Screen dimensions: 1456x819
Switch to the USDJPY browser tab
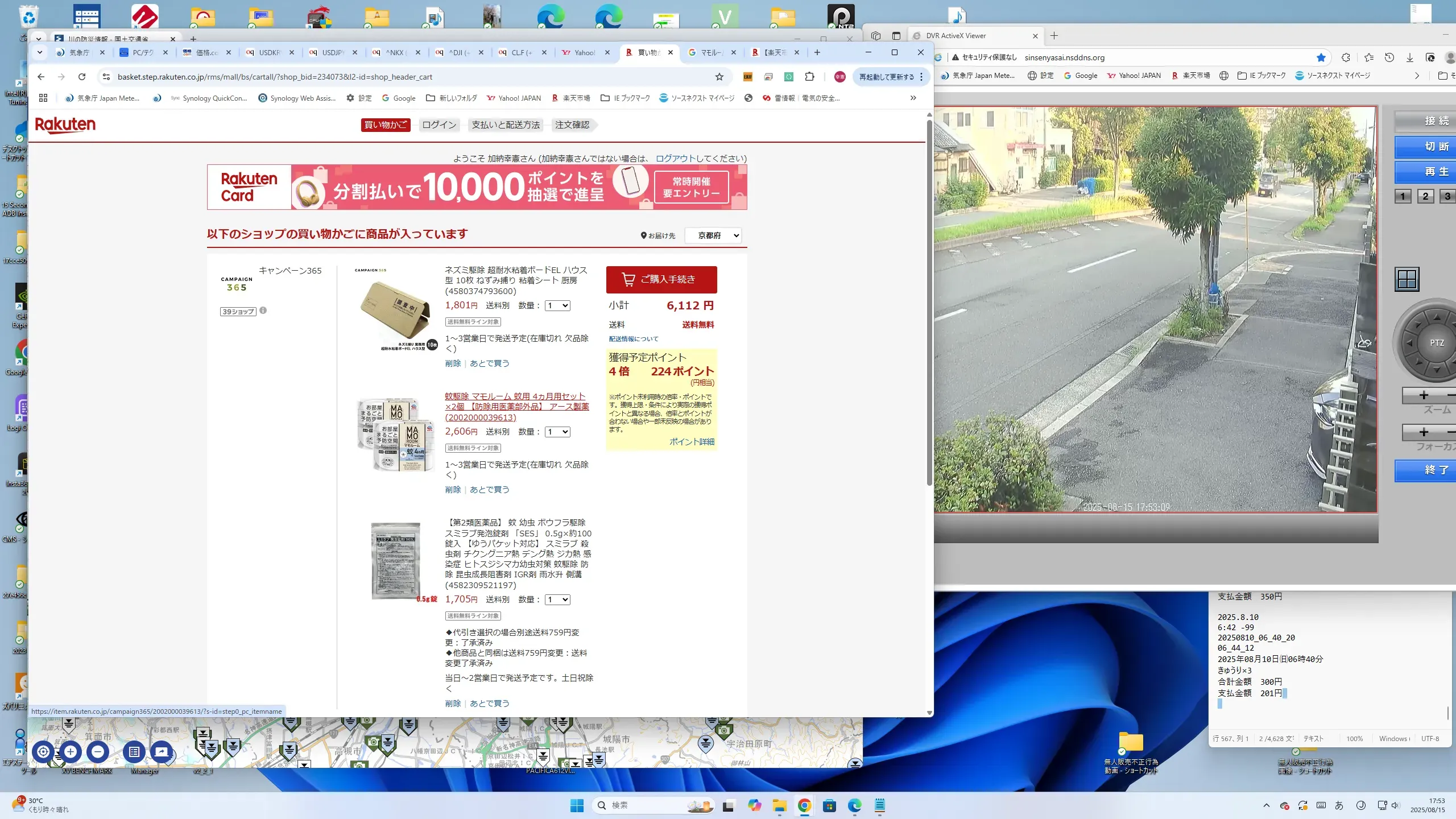(332, 52)
